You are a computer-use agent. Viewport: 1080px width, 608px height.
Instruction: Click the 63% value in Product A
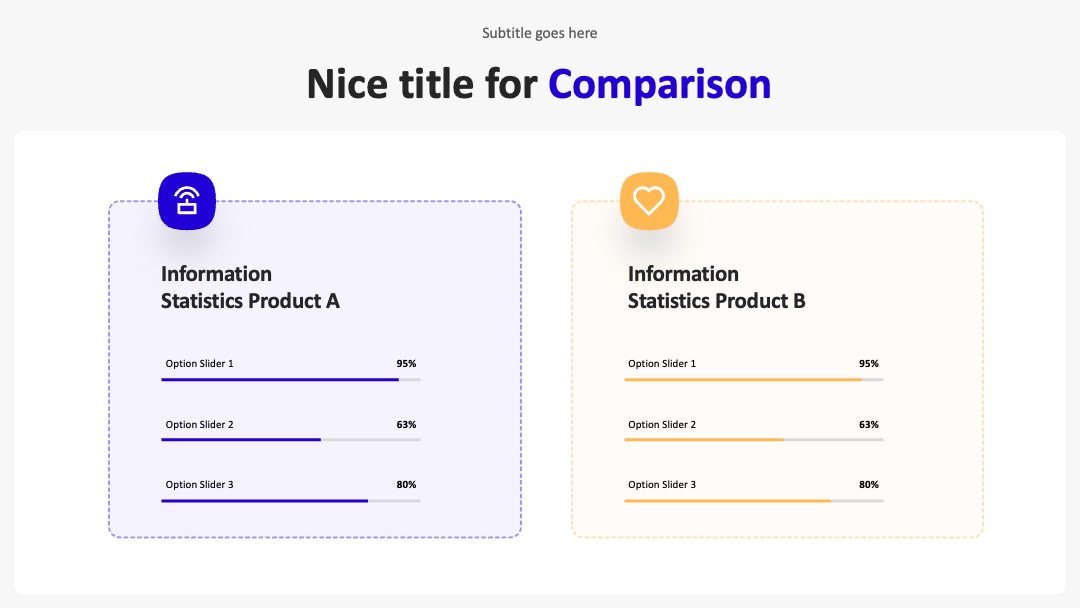click(406, 424)
